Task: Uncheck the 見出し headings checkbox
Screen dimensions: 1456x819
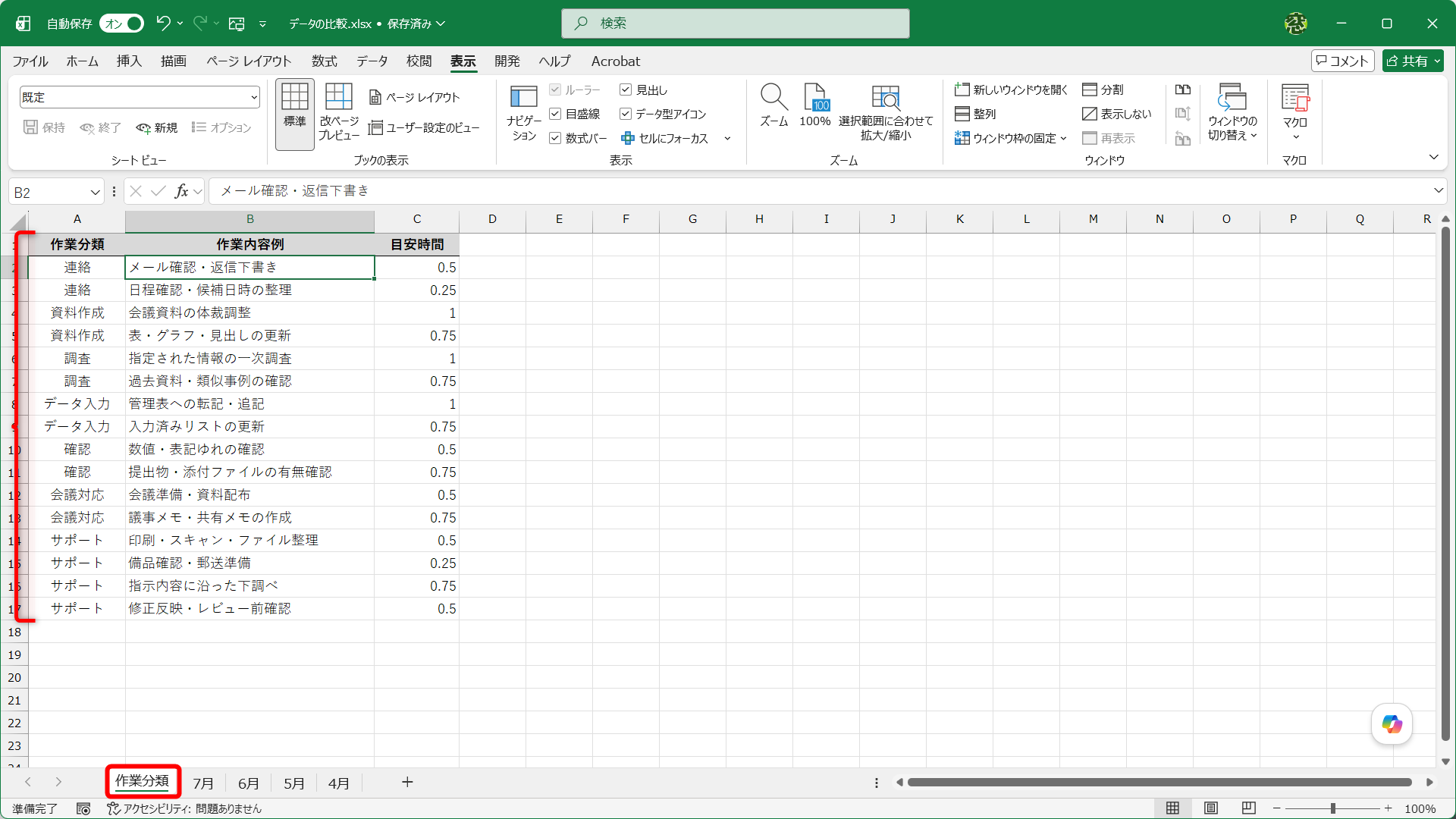Action: coord(626,90)
